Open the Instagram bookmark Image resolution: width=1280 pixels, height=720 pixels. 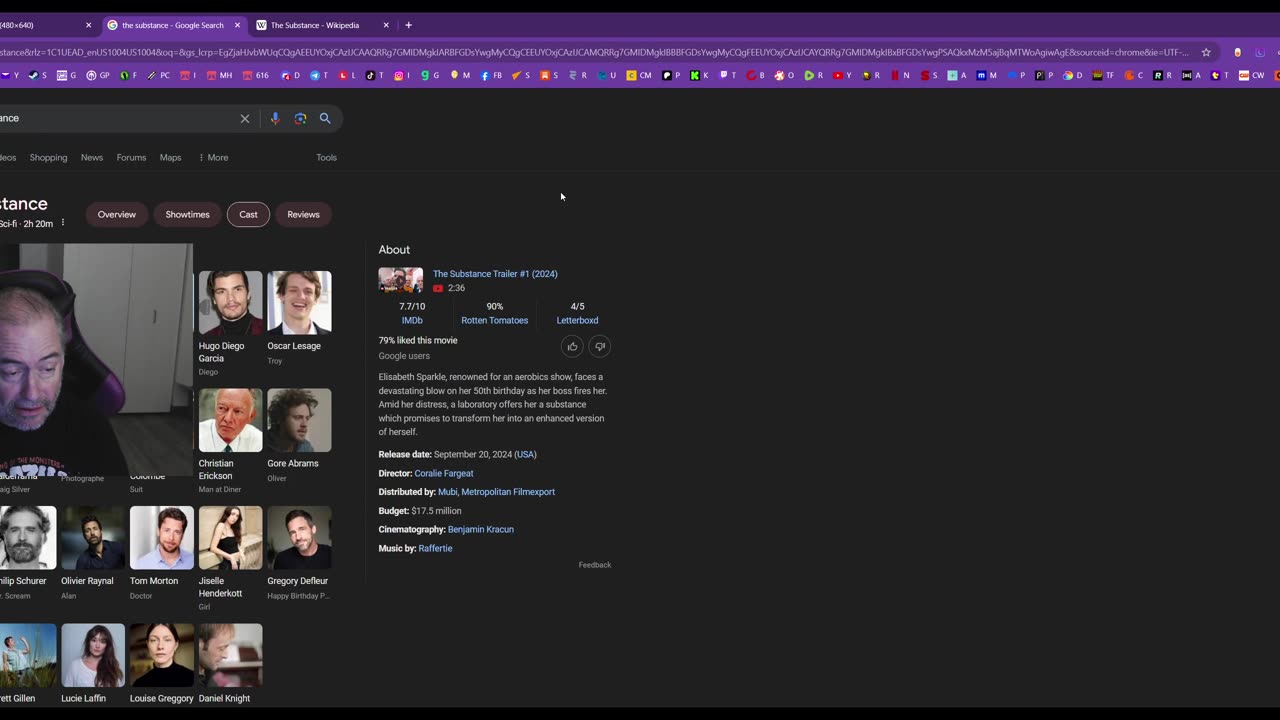point(402,75)
